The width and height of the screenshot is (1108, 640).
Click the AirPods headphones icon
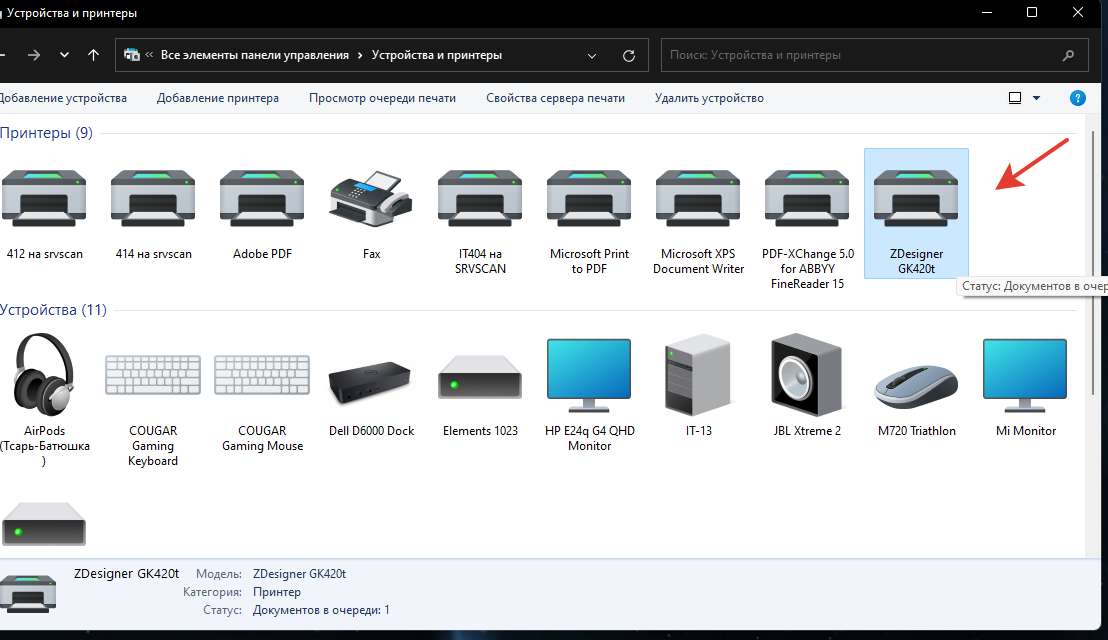point(44,375)
